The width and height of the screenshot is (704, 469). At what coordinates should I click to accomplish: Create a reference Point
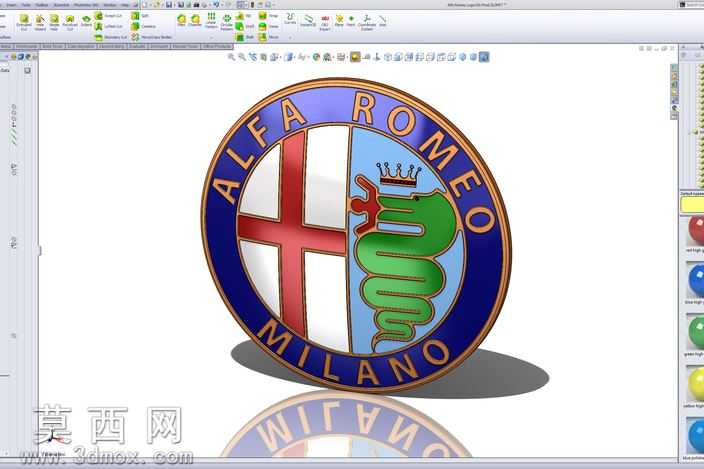(x=351, y=21)
